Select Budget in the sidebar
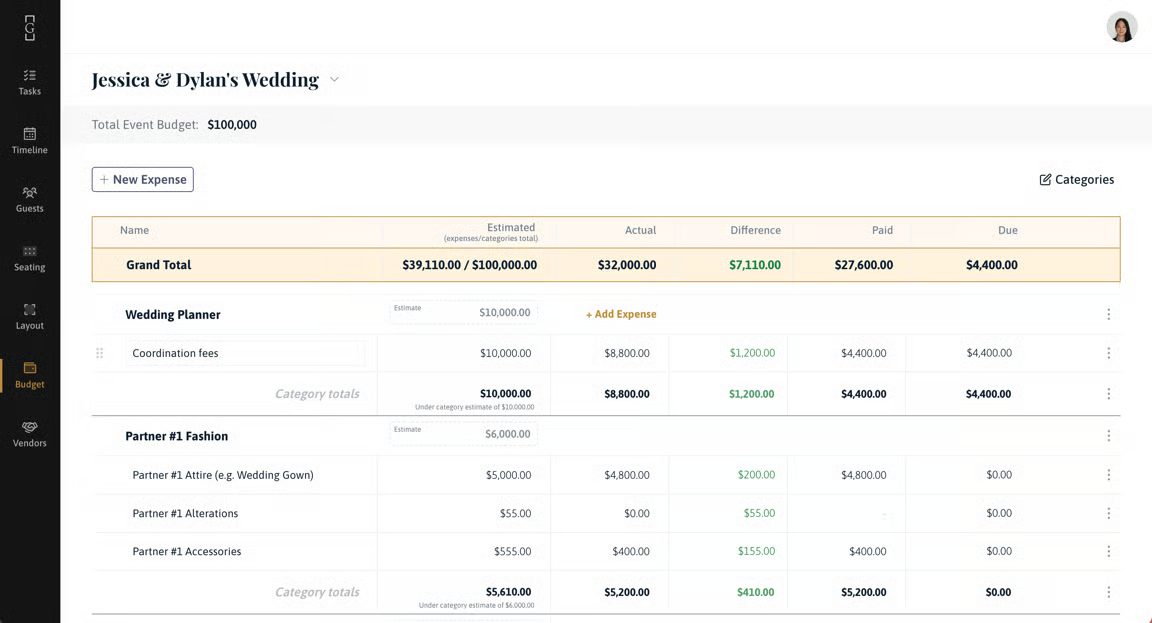 29,375
